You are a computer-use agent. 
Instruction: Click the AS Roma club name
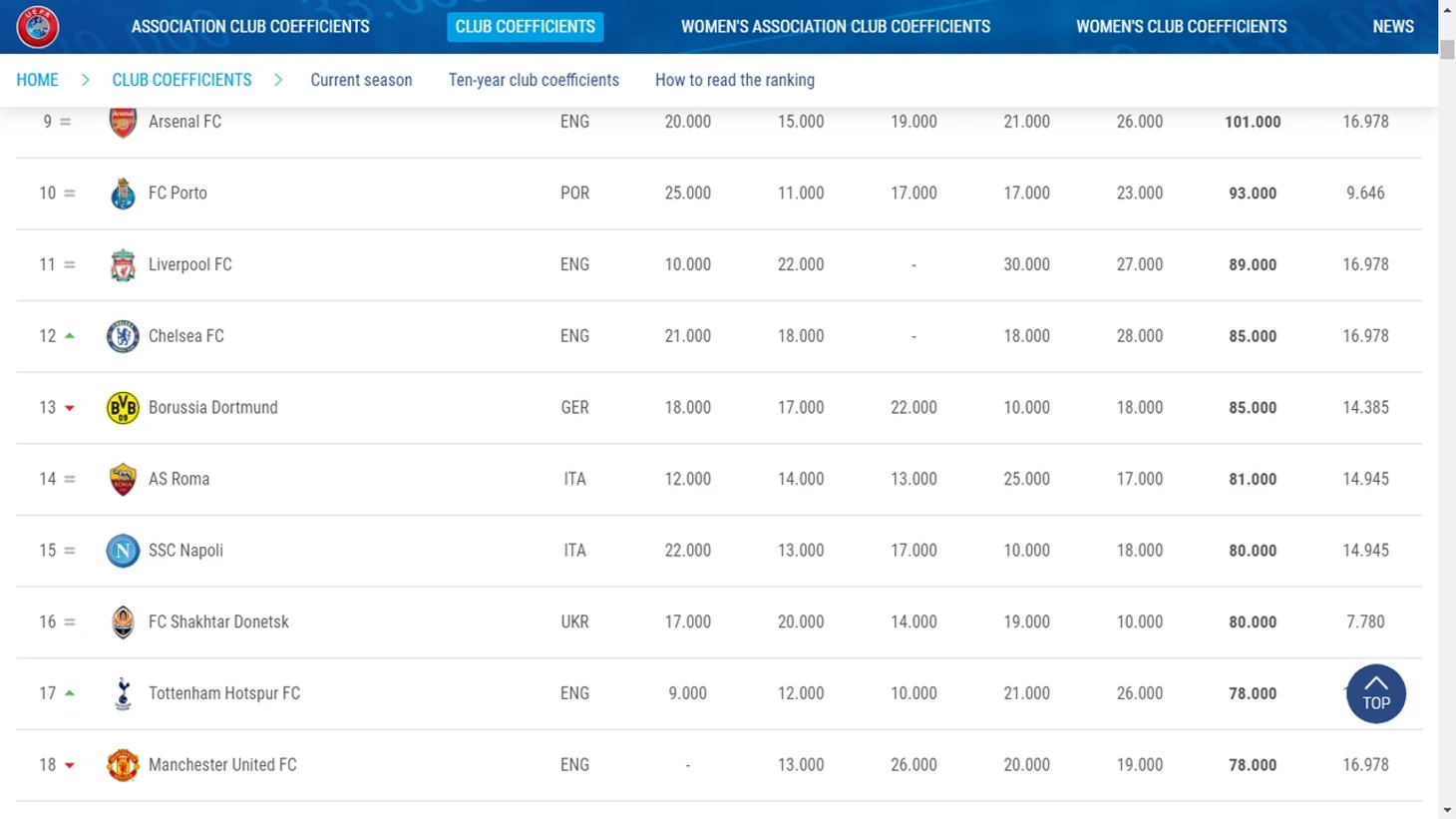[x=180, y=480]
